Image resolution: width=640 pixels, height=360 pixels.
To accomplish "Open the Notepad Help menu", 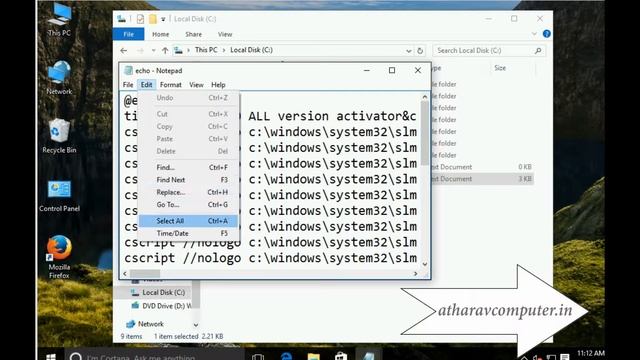I will coord(218,85).
